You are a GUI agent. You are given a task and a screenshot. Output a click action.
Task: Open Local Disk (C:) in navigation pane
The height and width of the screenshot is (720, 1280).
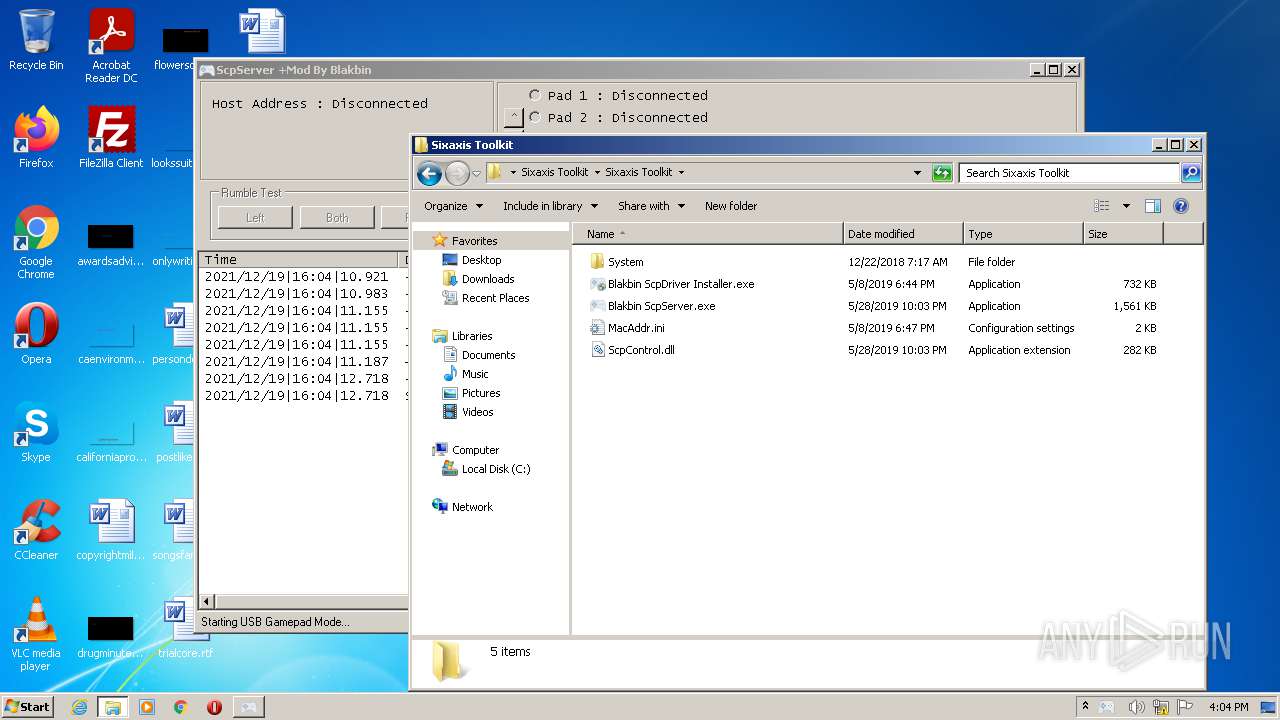pos(496,469)
